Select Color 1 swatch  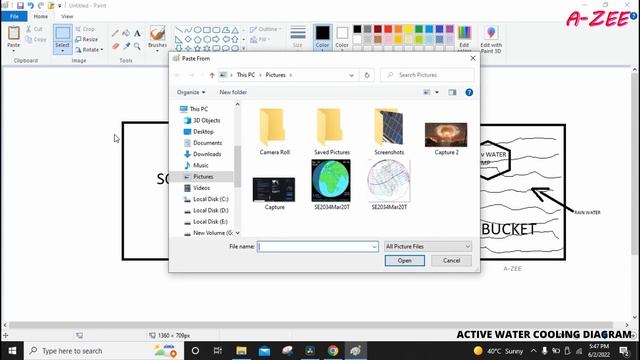pyautogui.click(x=322, y=38)
